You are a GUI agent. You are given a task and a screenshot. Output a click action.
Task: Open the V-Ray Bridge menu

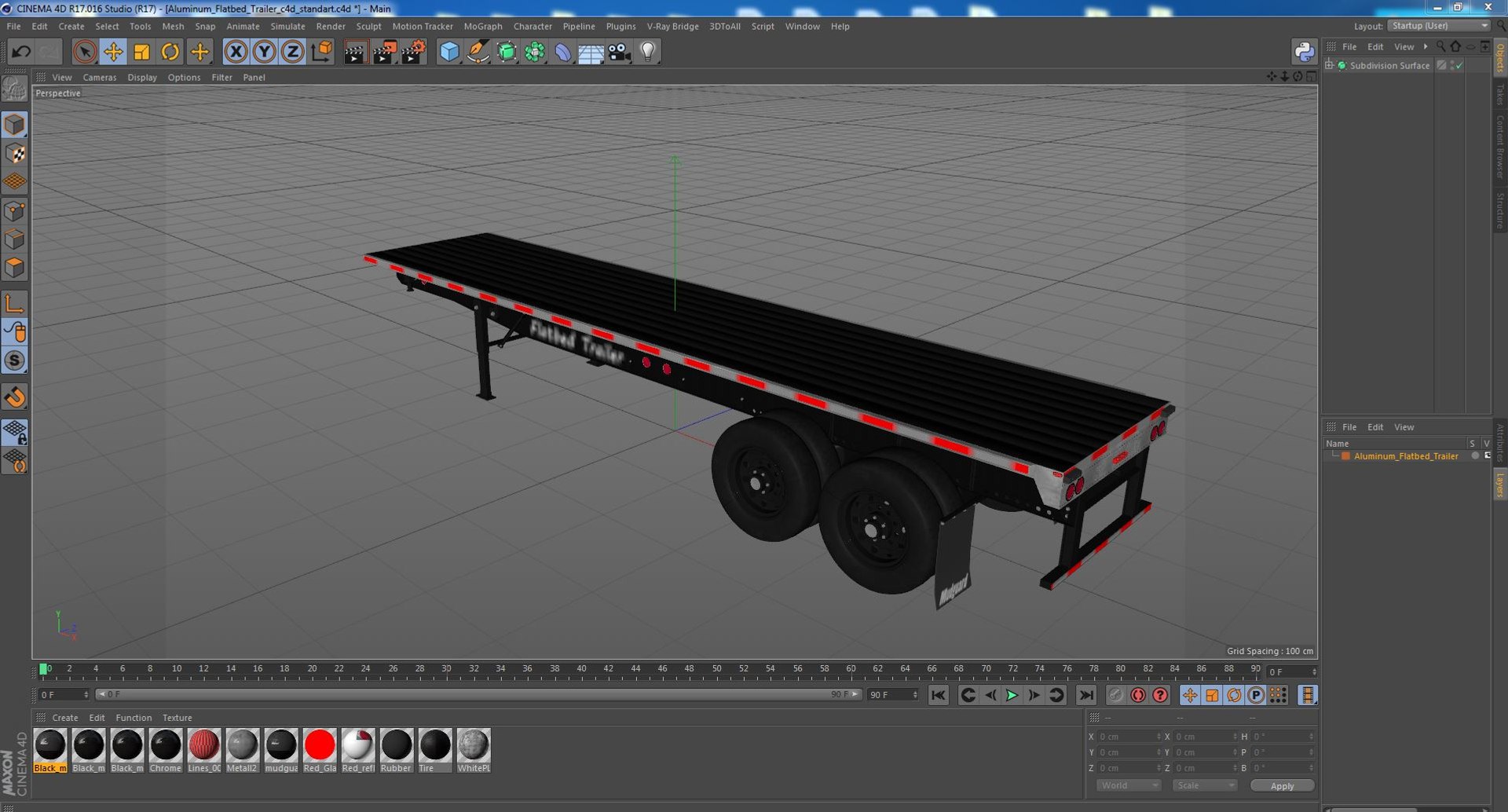[672, 26]
